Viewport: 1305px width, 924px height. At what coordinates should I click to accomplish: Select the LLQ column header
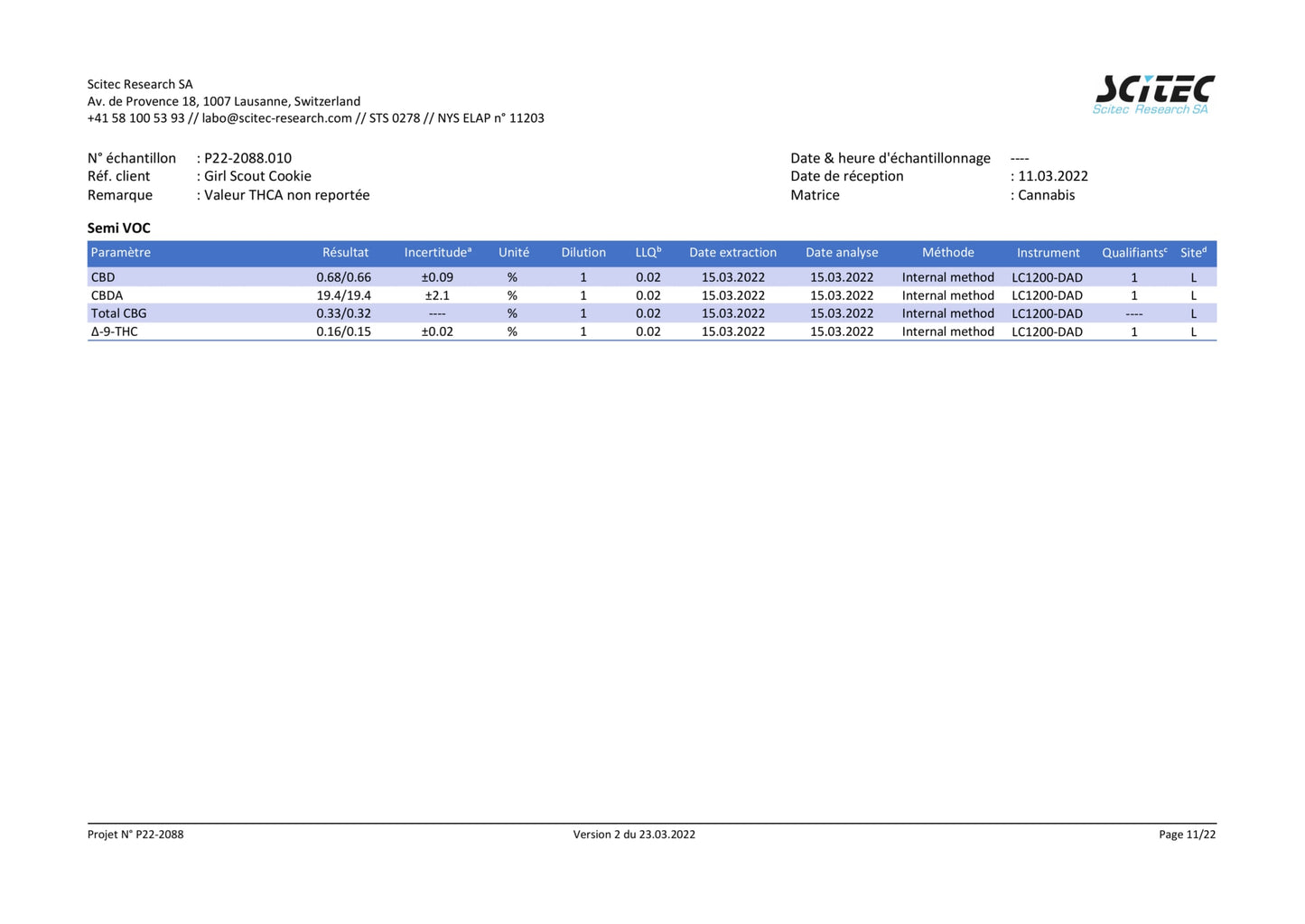[648, 253]
